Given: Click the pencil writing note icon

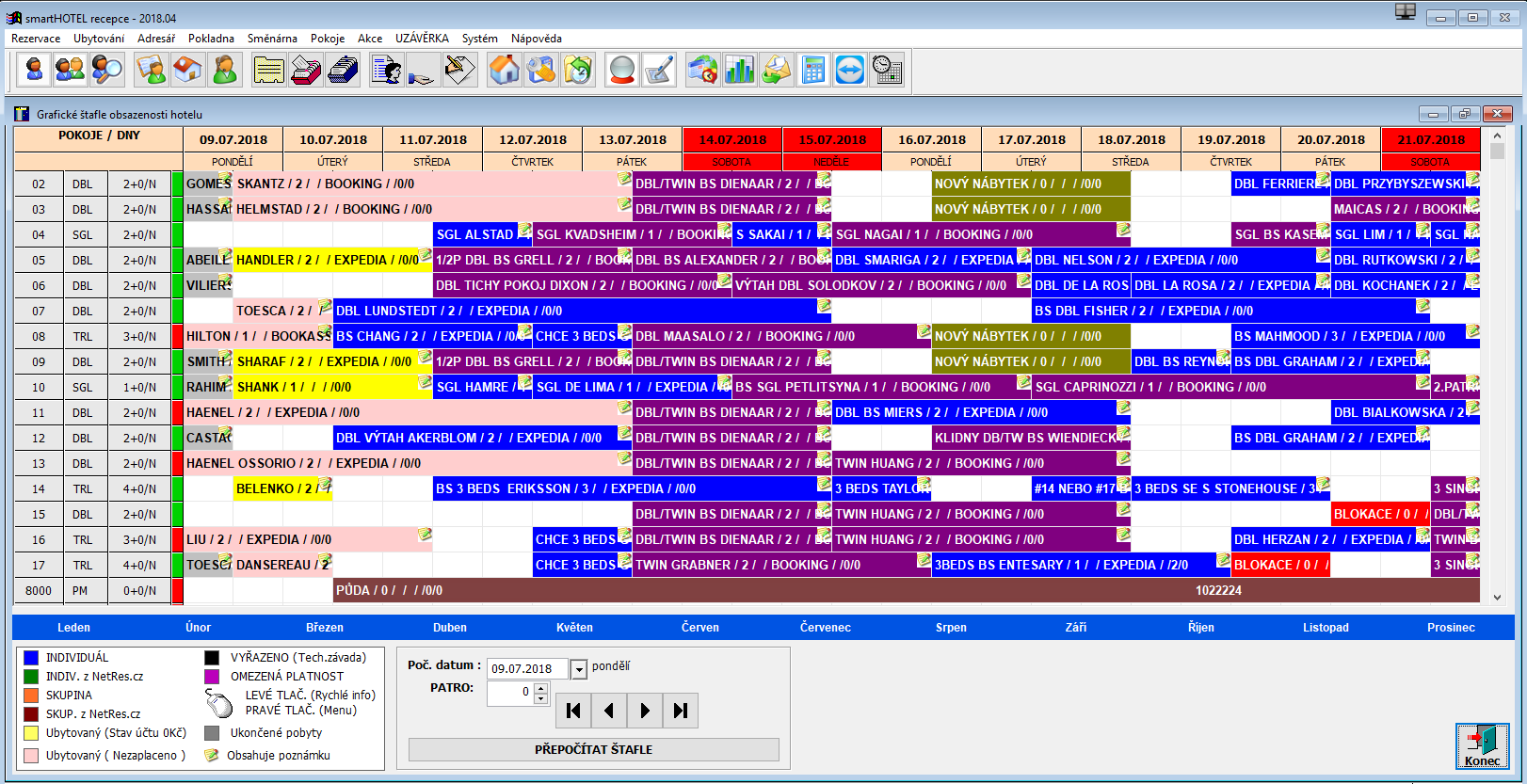Looking at the screenshot, I should [459, 70].
